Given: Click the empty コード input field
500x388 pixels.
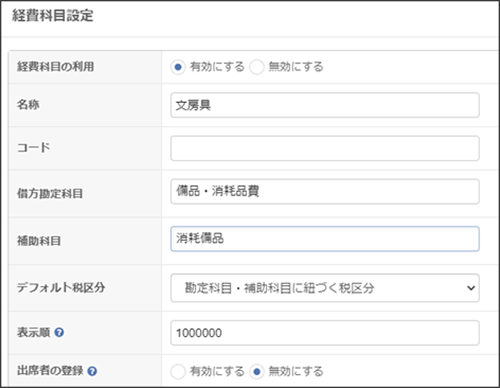Looking at the screenshot, I should 325,148.
